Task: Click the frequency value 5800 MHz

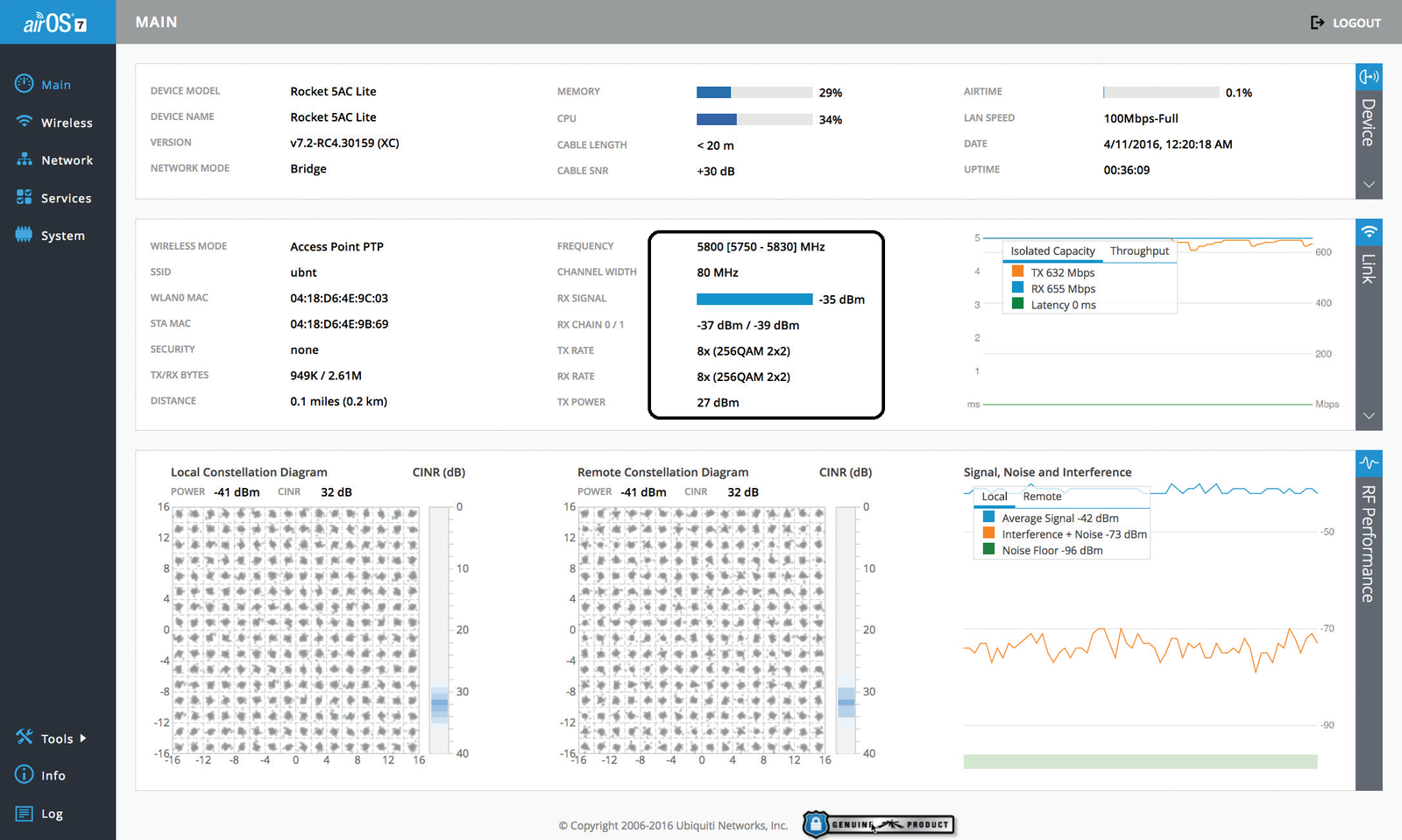Action: coord(761,247)
